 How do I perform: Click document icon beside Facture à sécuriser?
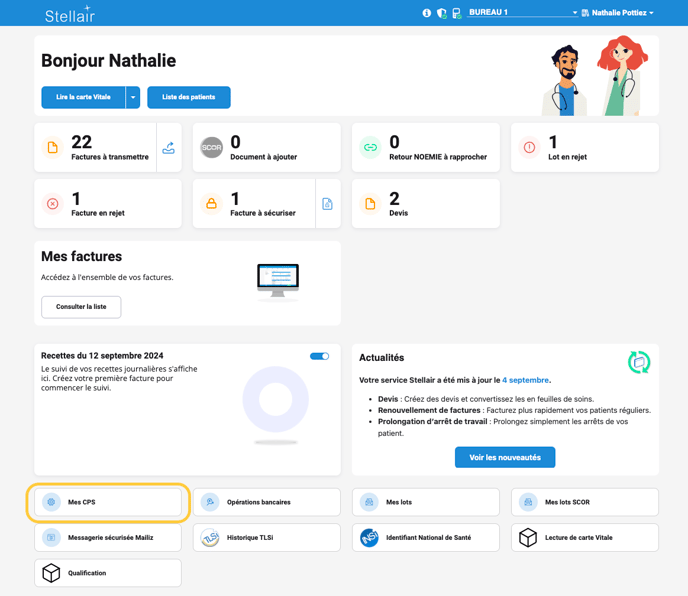coord(327,204)
